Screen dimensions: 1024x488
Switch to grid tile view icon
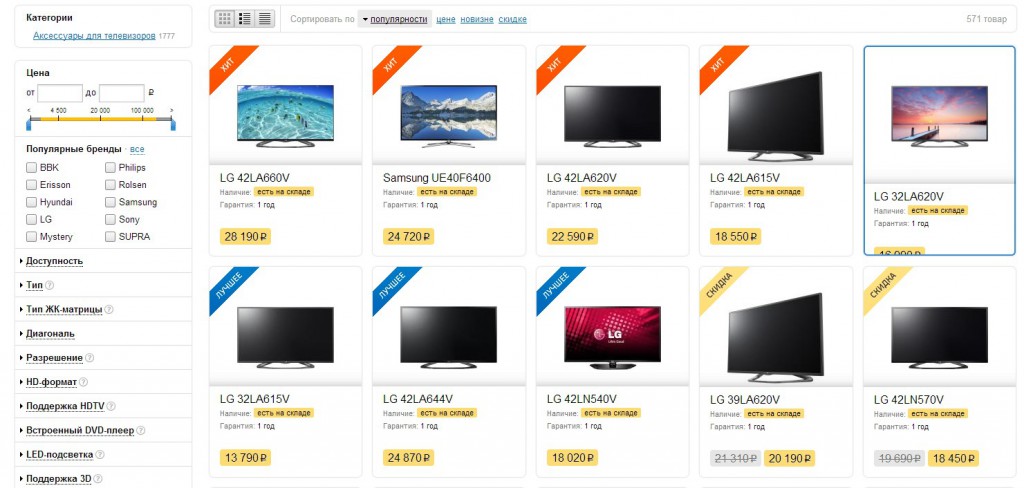tap(225, 19)
